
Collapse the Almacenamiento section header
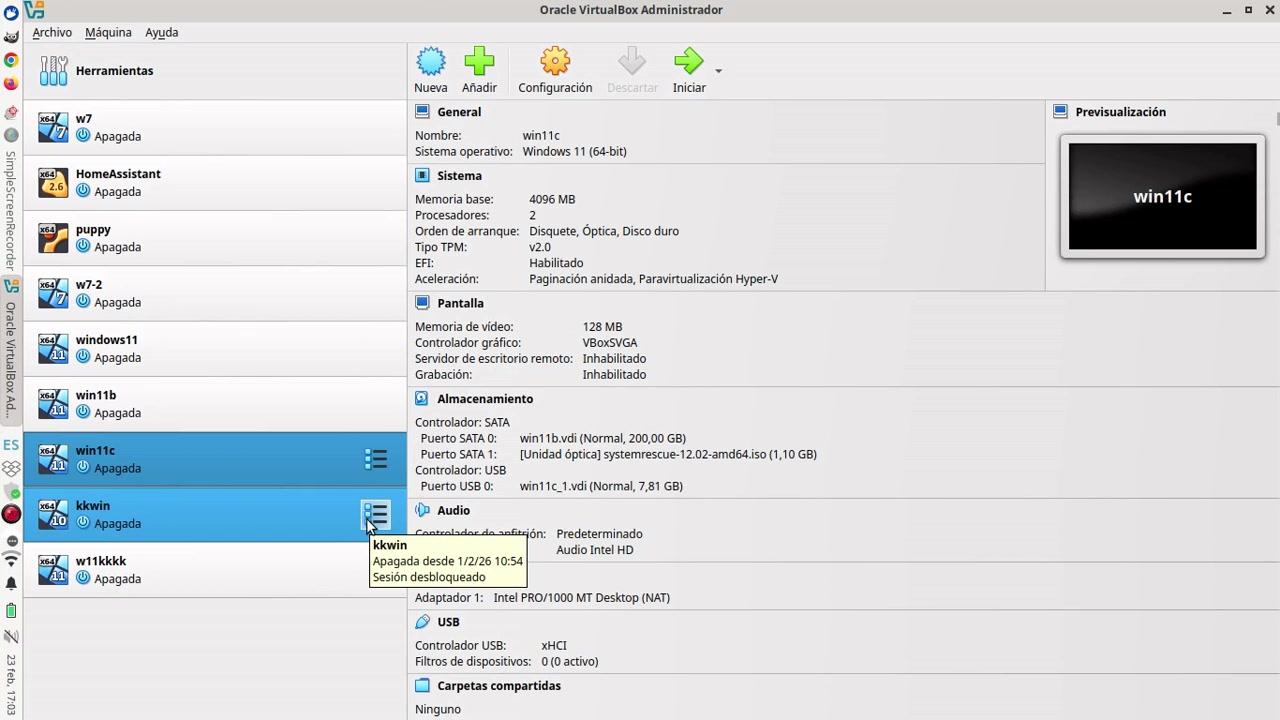pyautogui.click(x=485, y=399)
